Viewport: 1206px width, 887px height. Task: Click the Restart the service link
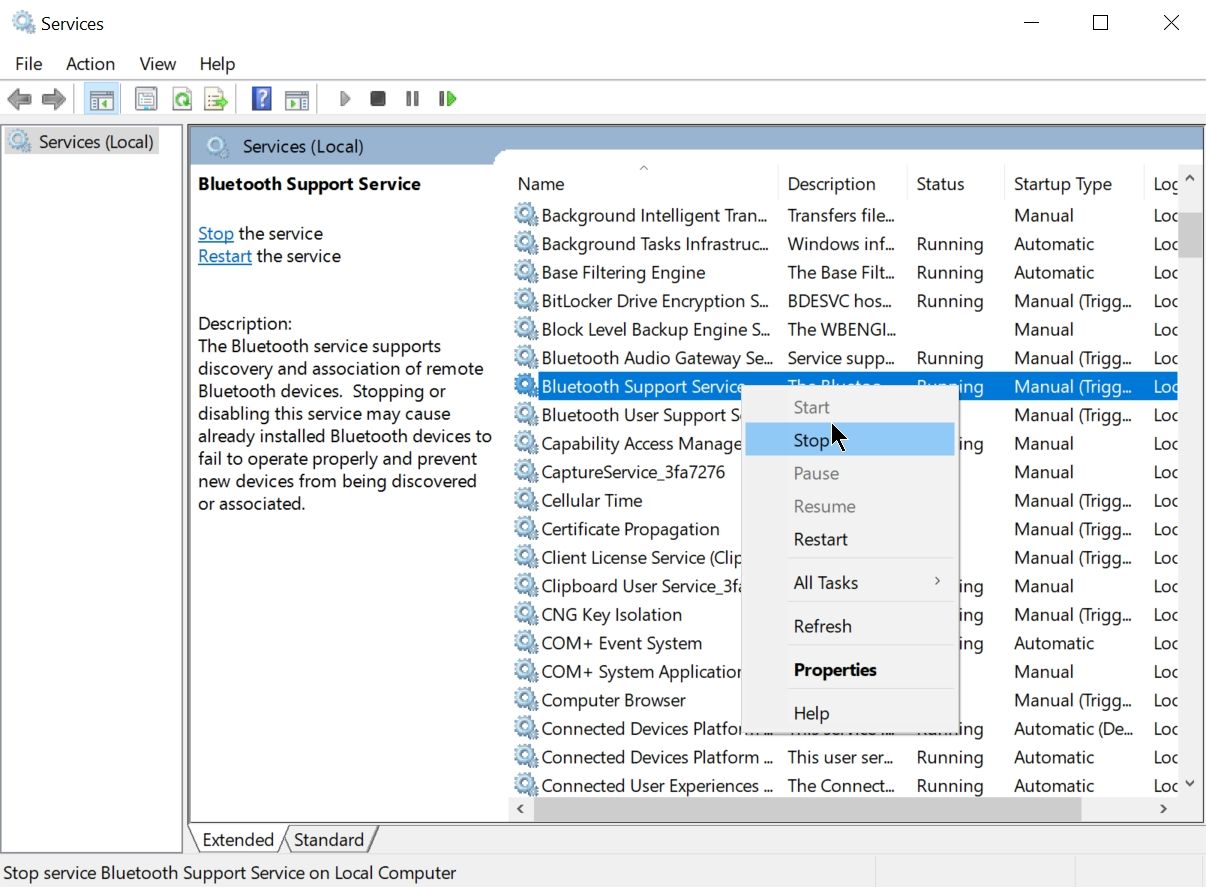click(225, 256)
